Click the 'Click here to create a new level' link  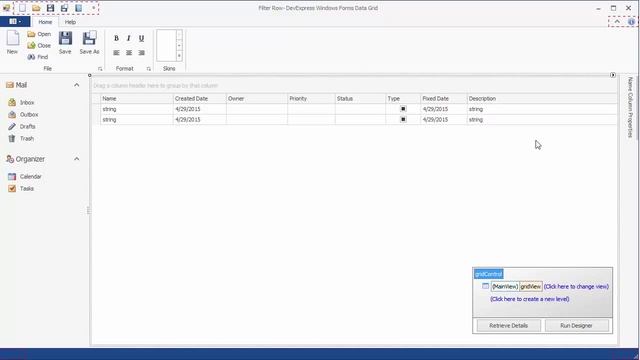click(x=529, y=299)
